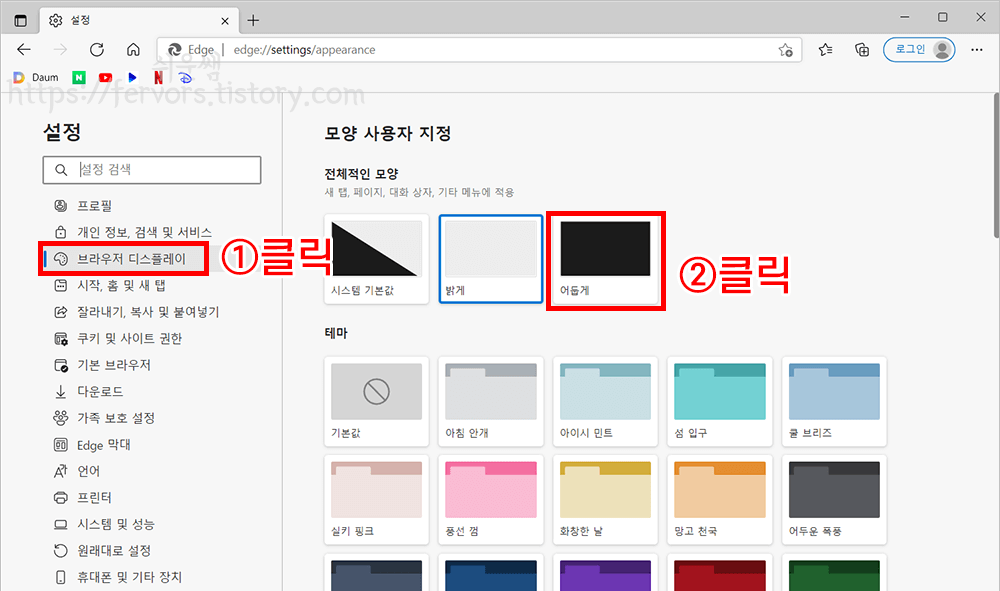
Task: Open the Collections icon
Action: 862,50
